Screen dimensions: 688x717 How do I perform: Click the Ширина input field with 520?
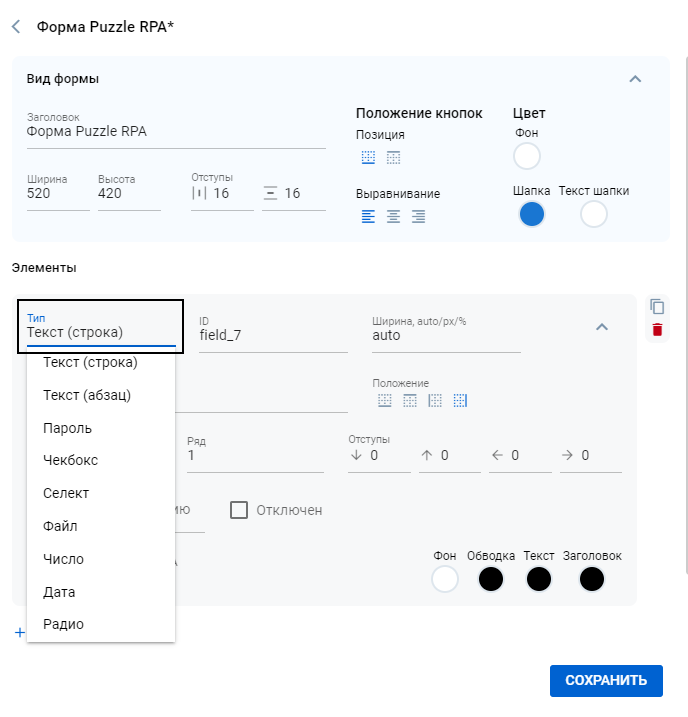(x=57, y=194)
